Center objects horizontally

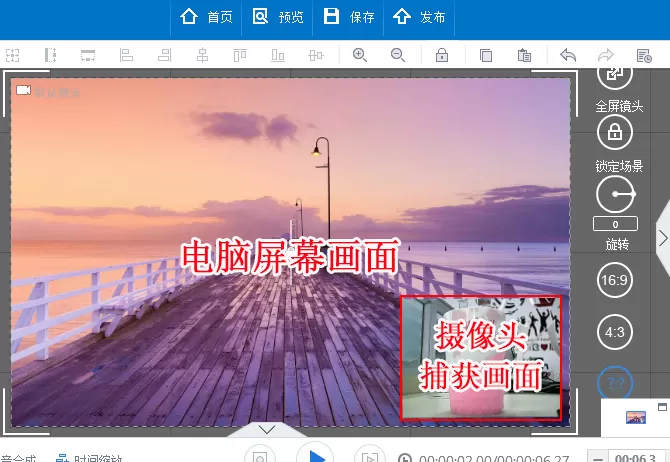202,55
